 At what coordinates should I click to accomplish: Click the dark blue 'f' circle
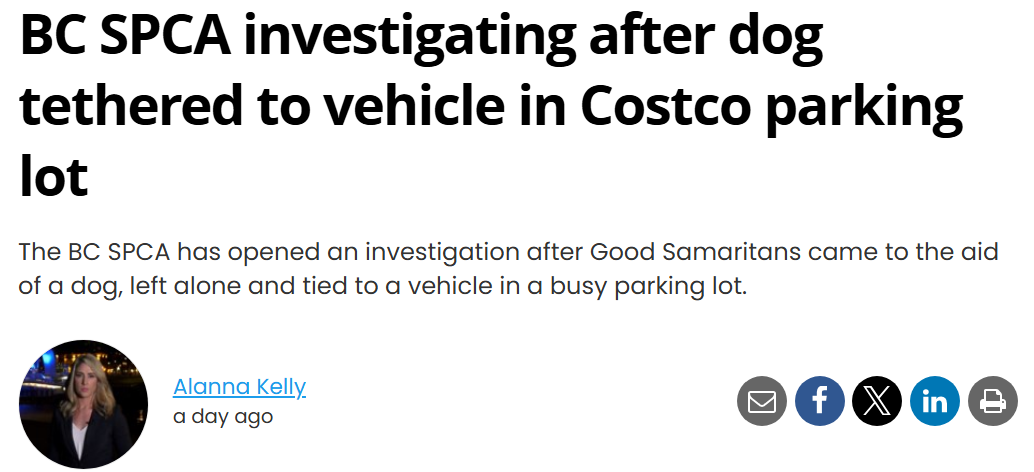pos(820,401)
